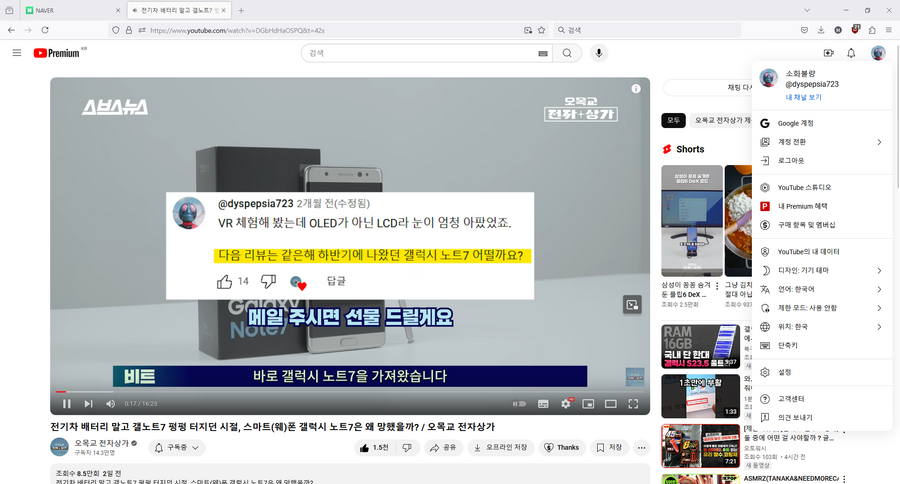Open 고객센터 menu item
The width and height of the screenshot is (900, 484).
pos(821,398)
